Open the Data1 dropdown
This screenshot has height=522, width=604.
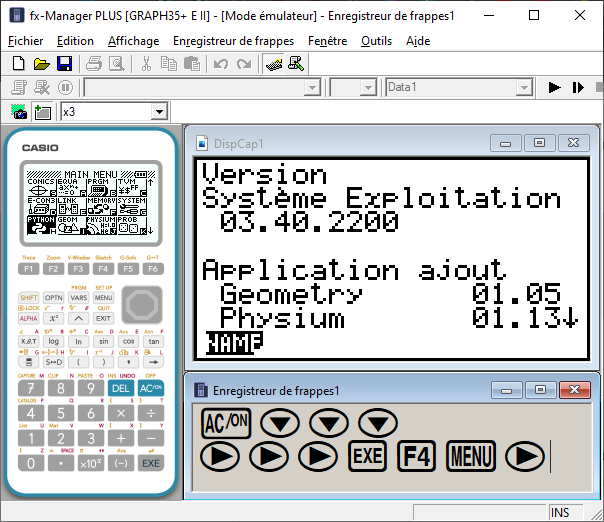(524, 87)
